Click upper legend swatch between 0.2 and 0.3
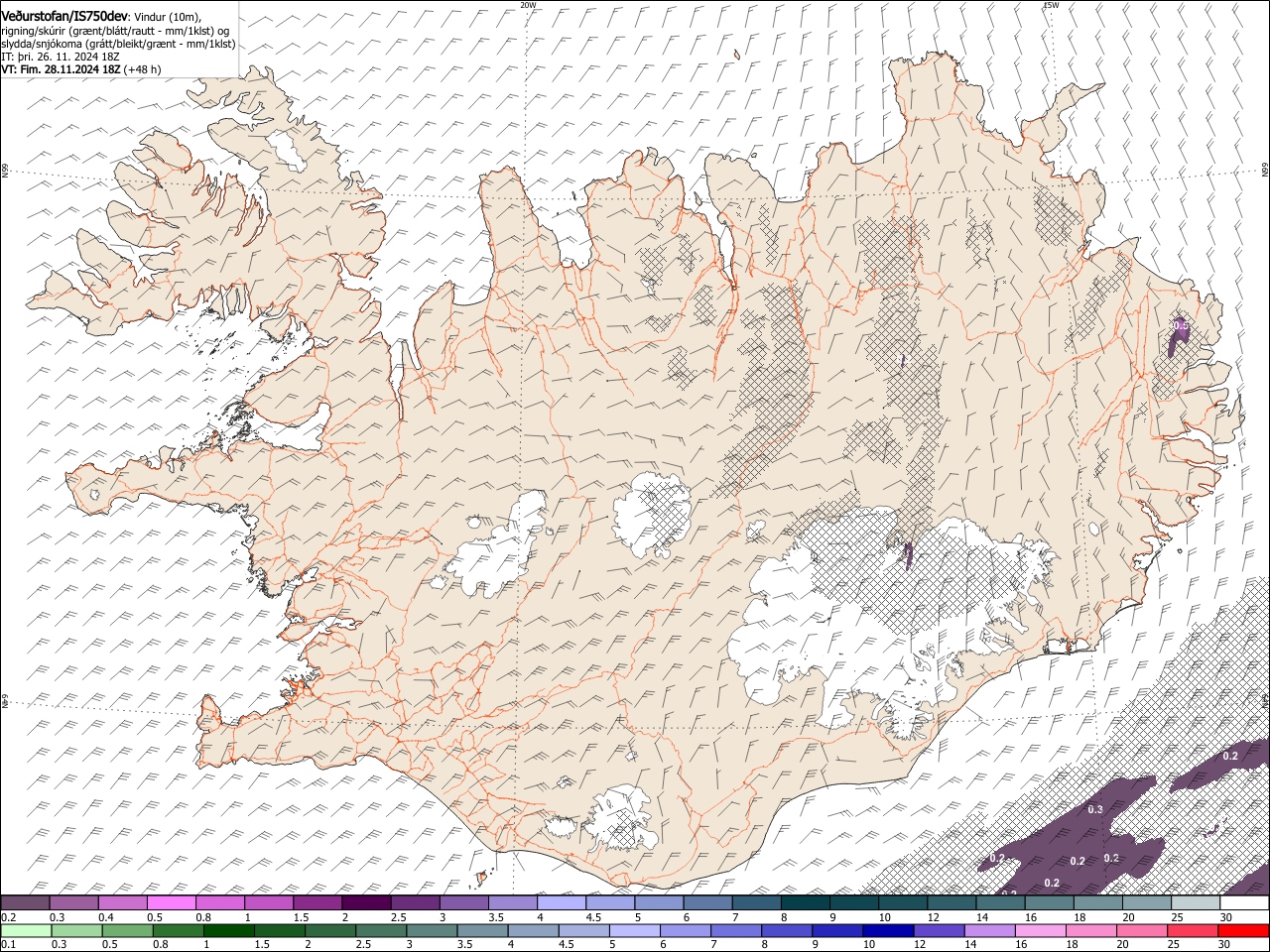The image size is (1270, 952). point(26,903)
